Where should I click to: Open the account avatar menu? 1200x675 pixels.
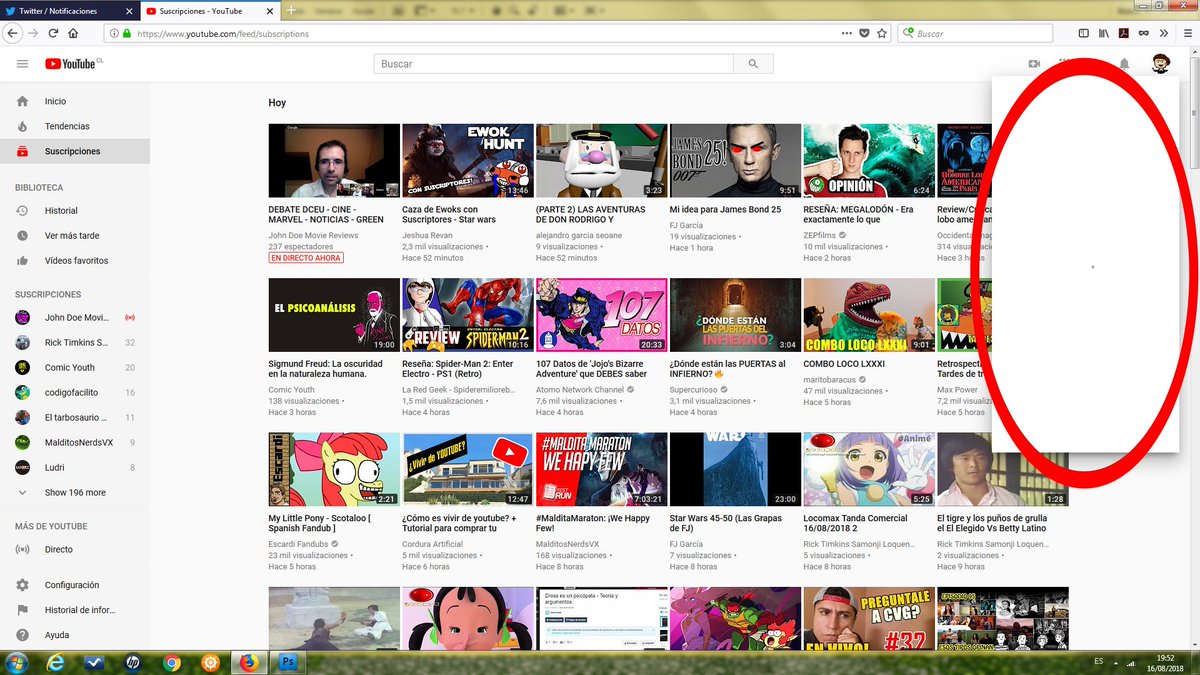tap(1161, 64)
